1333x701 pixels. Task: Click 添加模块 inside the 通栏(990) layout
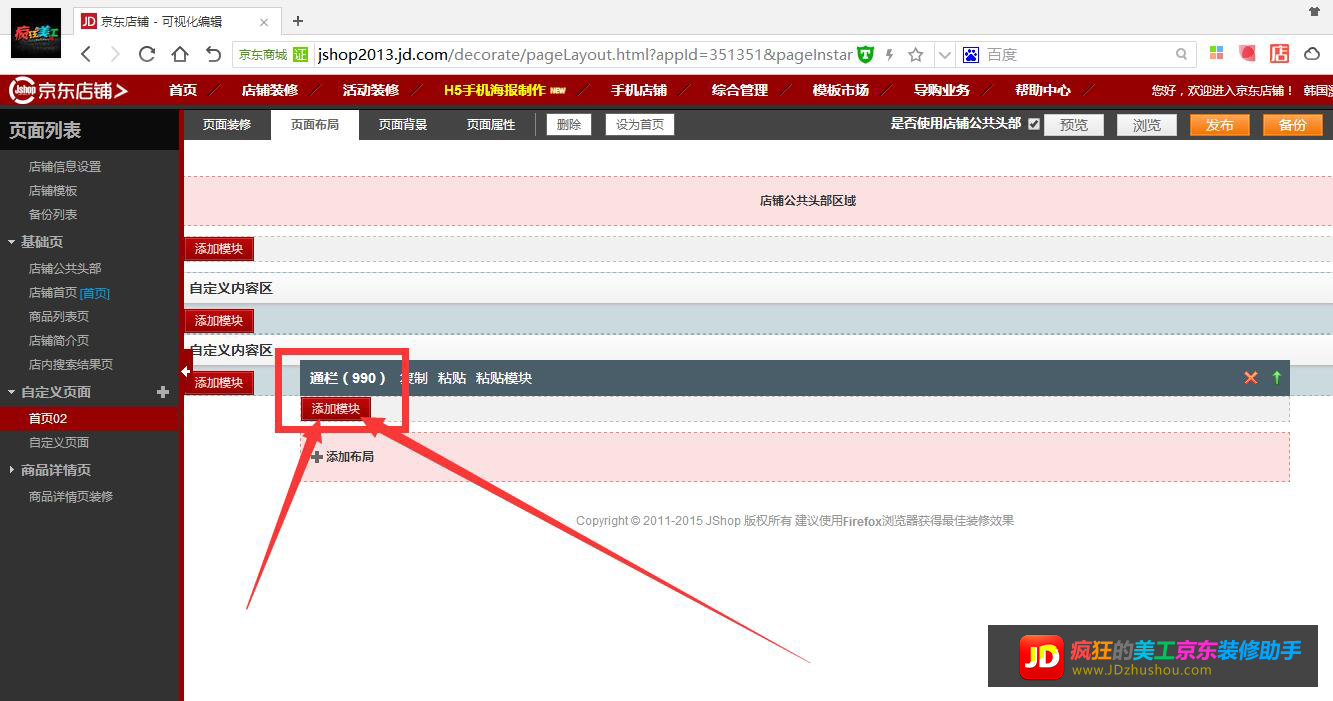(x=336, y=408)
